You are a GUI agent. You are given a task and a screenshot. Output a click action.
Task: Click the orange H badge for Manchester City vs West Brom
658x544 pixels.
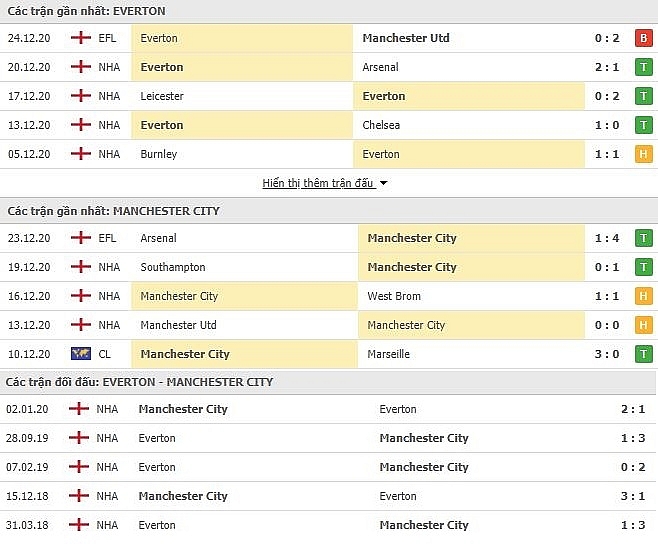point(643,296)
